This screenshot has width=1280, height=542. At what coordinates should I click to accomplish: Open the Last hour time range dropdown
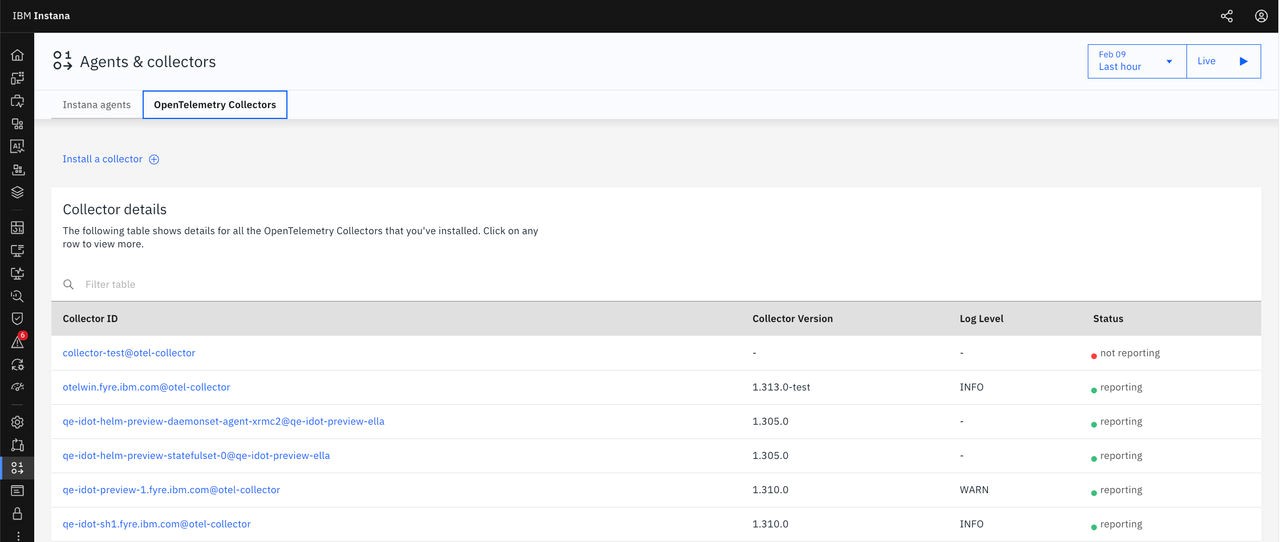(1137, 61)
